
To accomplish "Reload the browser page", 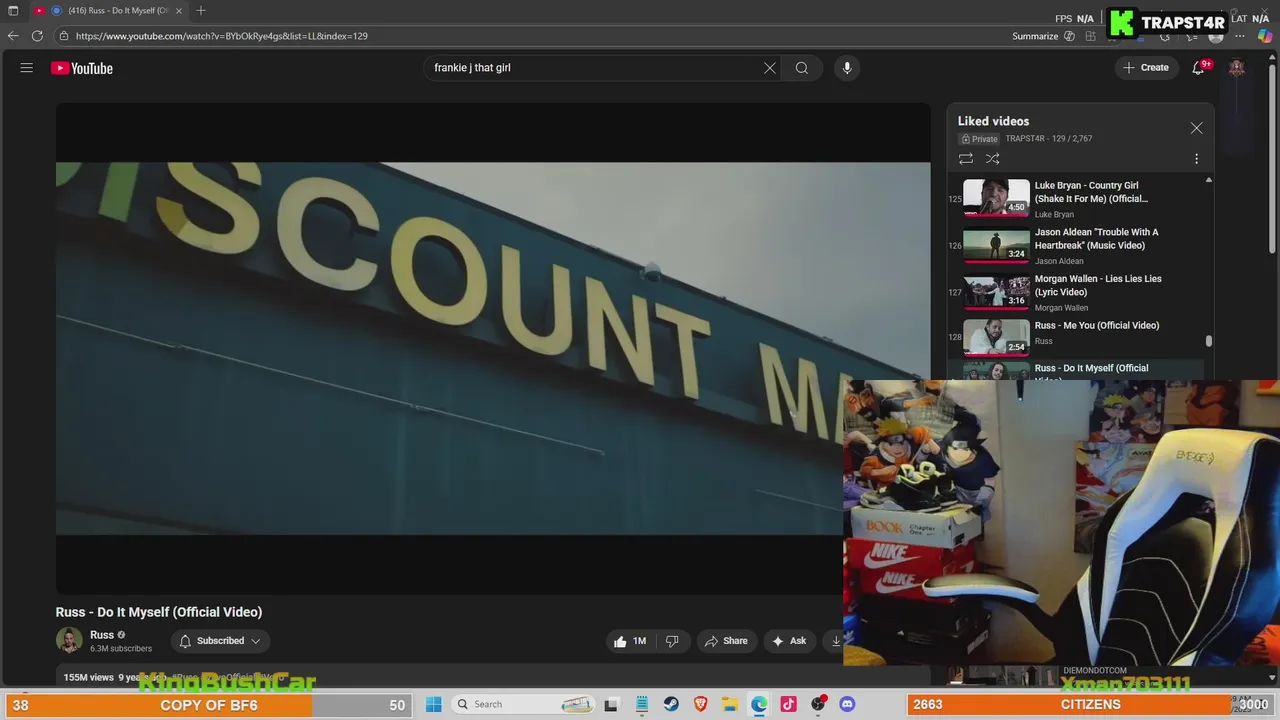I will [x=37, y=36].
